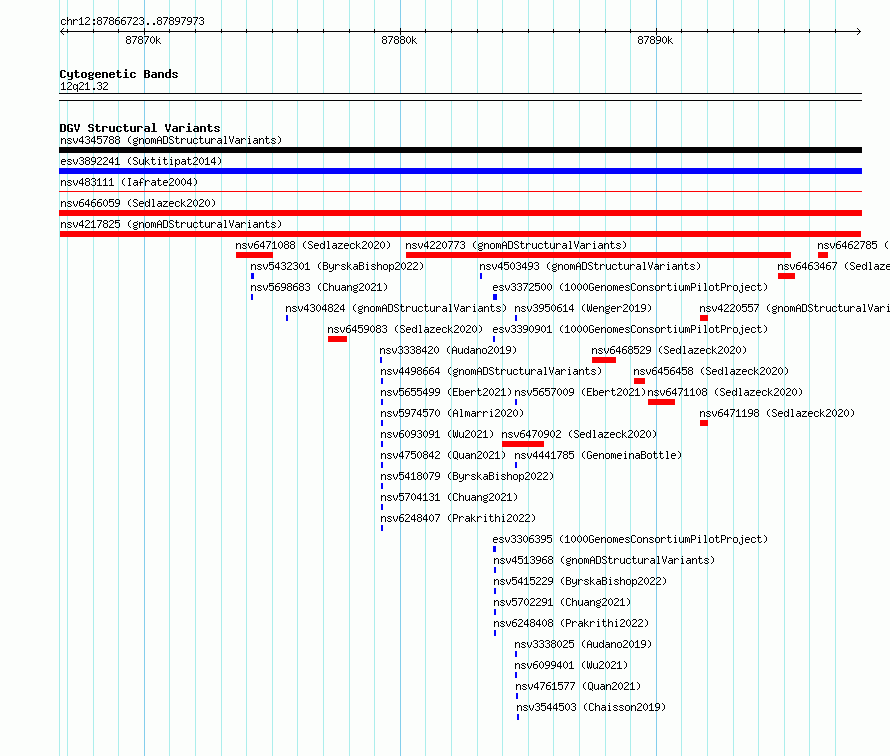
Task: Open nsv5432301 (ByrskaBishop2022) label
Action: [x=337, y=266]
